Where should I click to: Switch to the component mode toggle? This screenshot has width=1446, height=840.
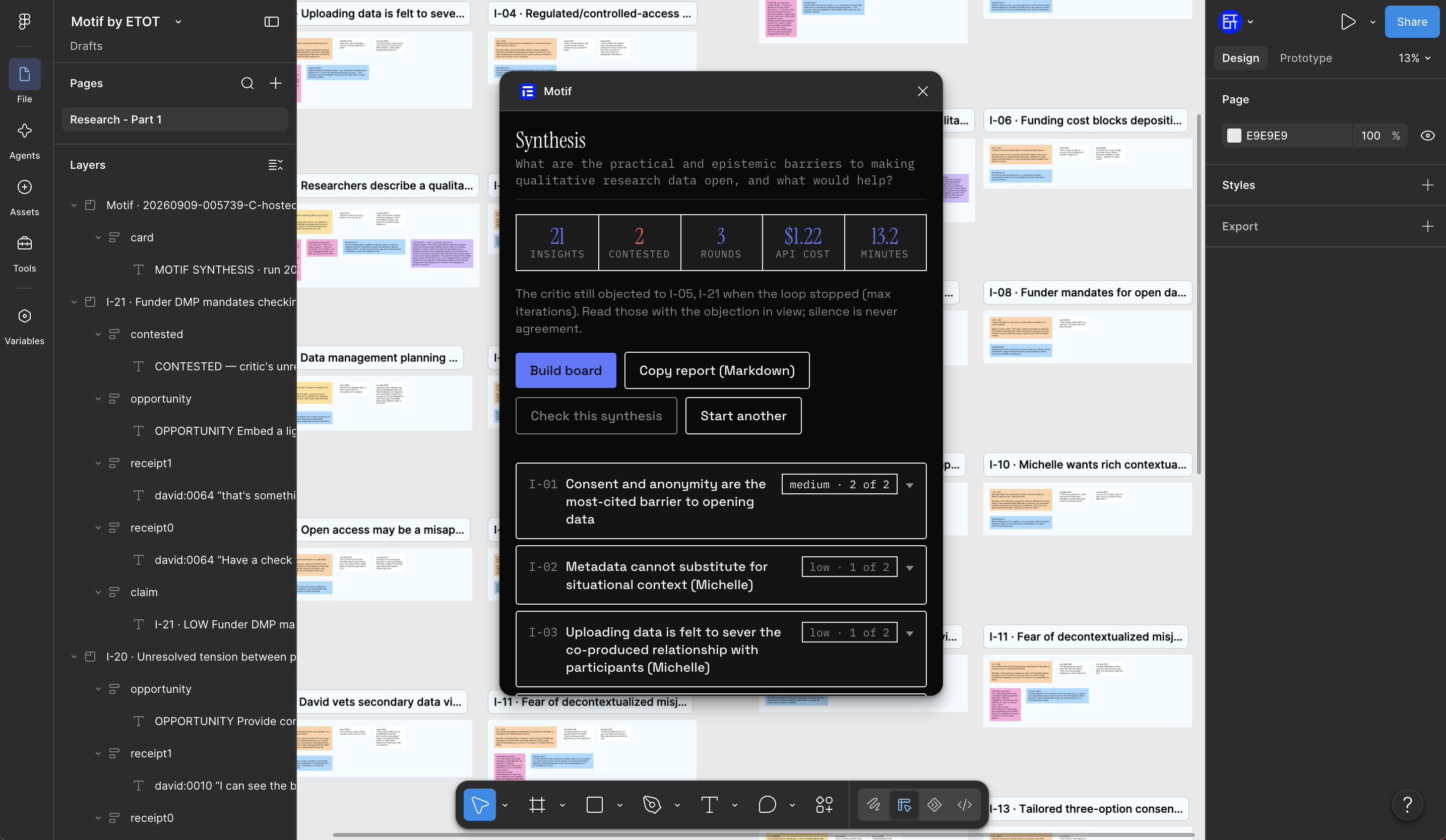[934, 804]
